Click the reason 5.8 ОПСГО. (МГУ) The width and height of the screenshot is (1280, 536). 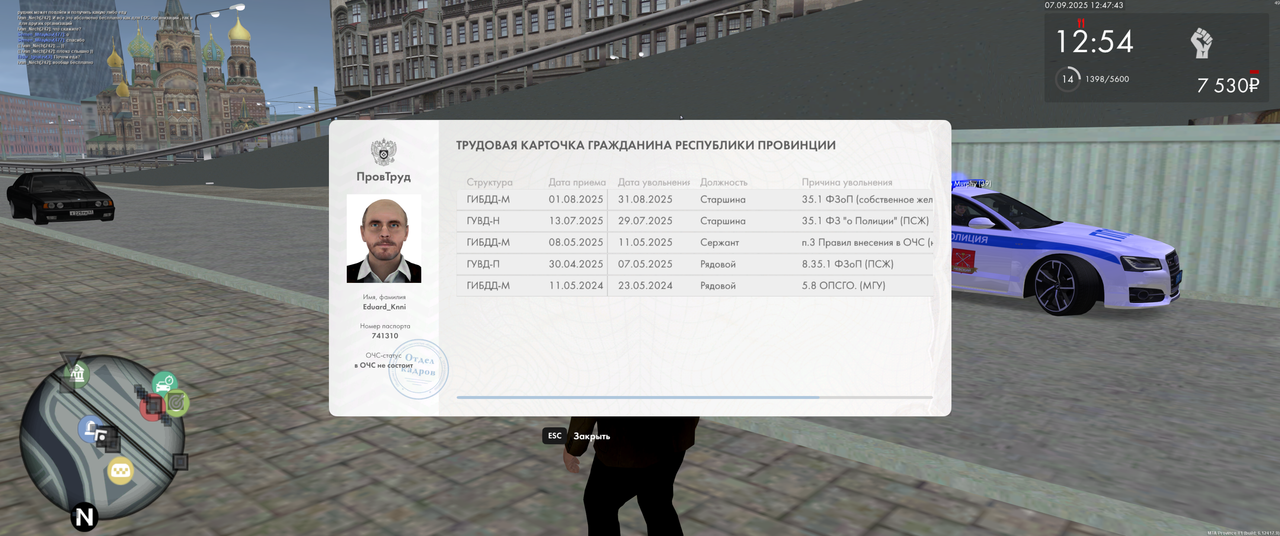click(844, 286)
